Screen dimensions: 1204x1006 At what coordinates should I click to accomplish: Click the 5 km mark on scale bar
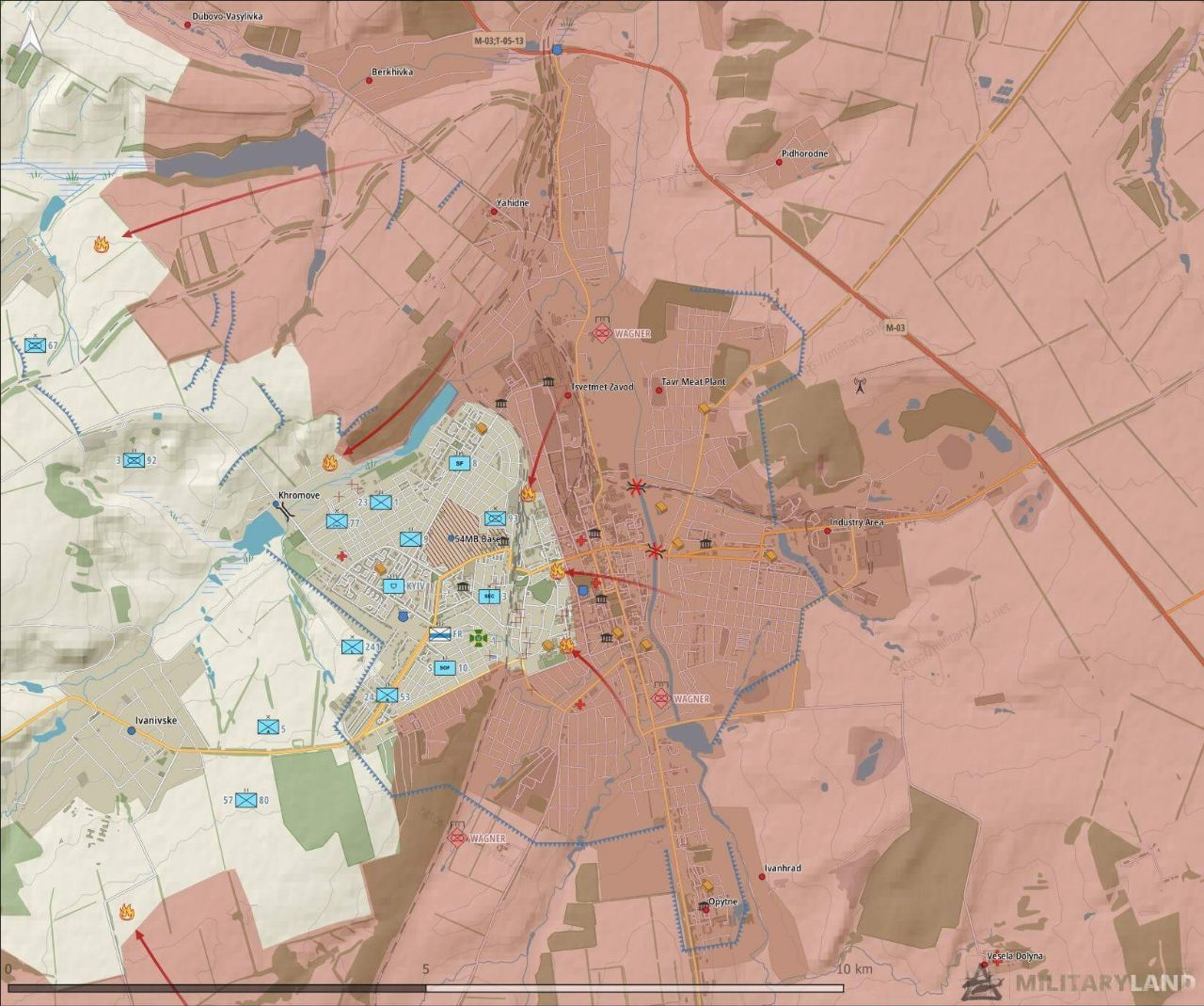pos(426,968)
